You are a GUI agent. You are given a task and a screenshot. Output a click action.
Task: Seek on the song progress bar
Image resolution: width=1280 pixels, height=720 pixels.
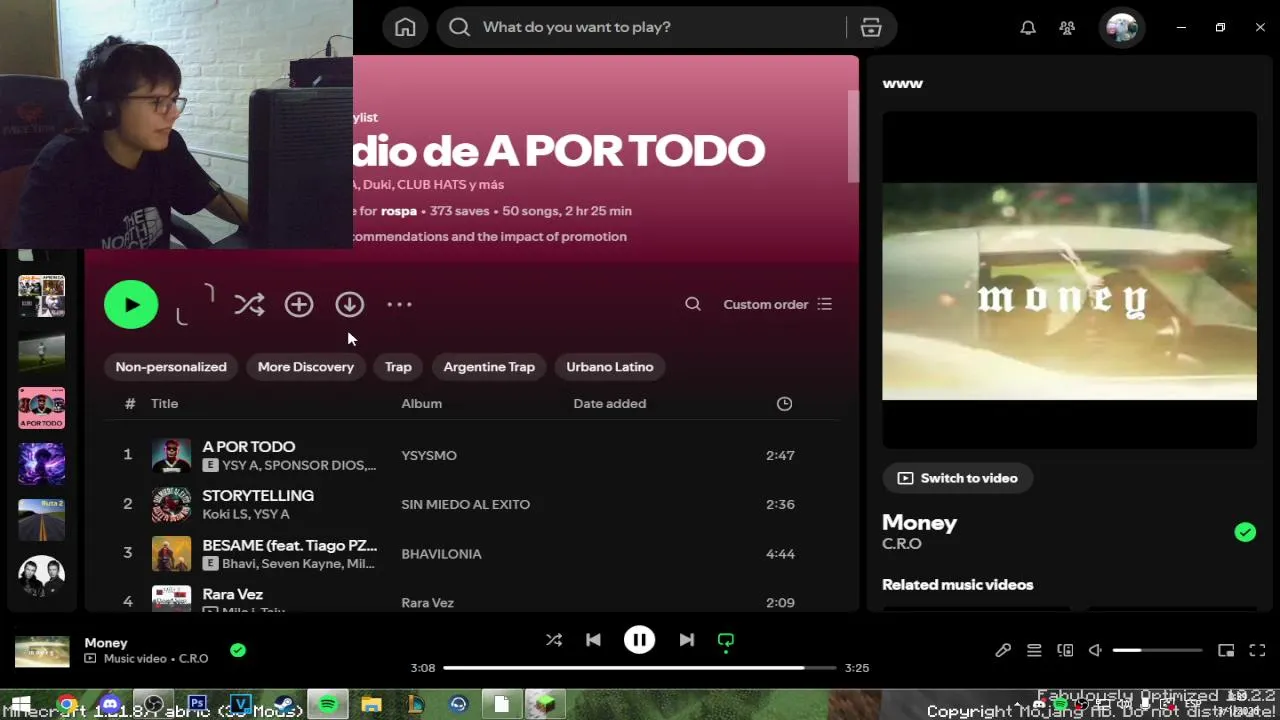tap(640, 668)
